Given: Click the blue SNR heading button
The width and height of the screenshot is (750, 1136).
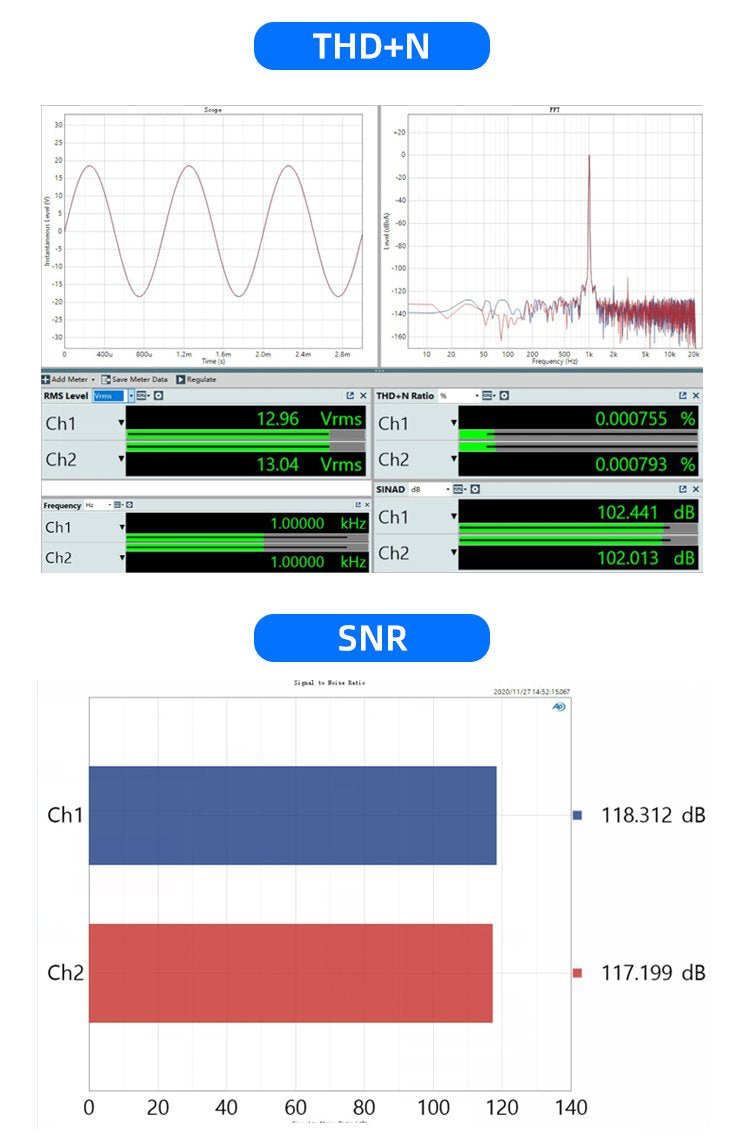Looking at the screenshot, I should [372, 638].
